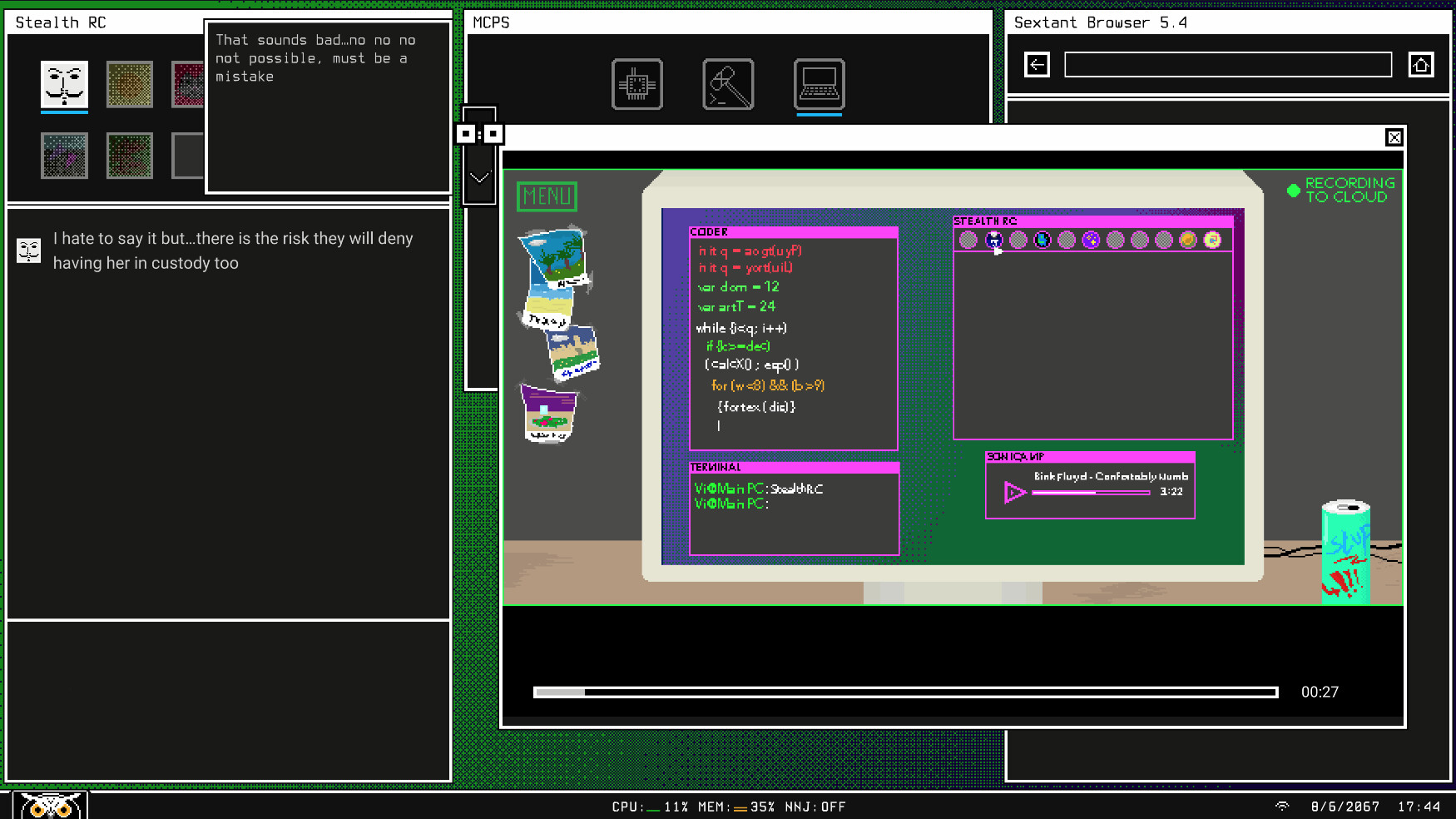Image resolution: width=1456 pixels, height=819 pixels.
Task: Expand the small window's down chevron
Action: pos(479,176)
